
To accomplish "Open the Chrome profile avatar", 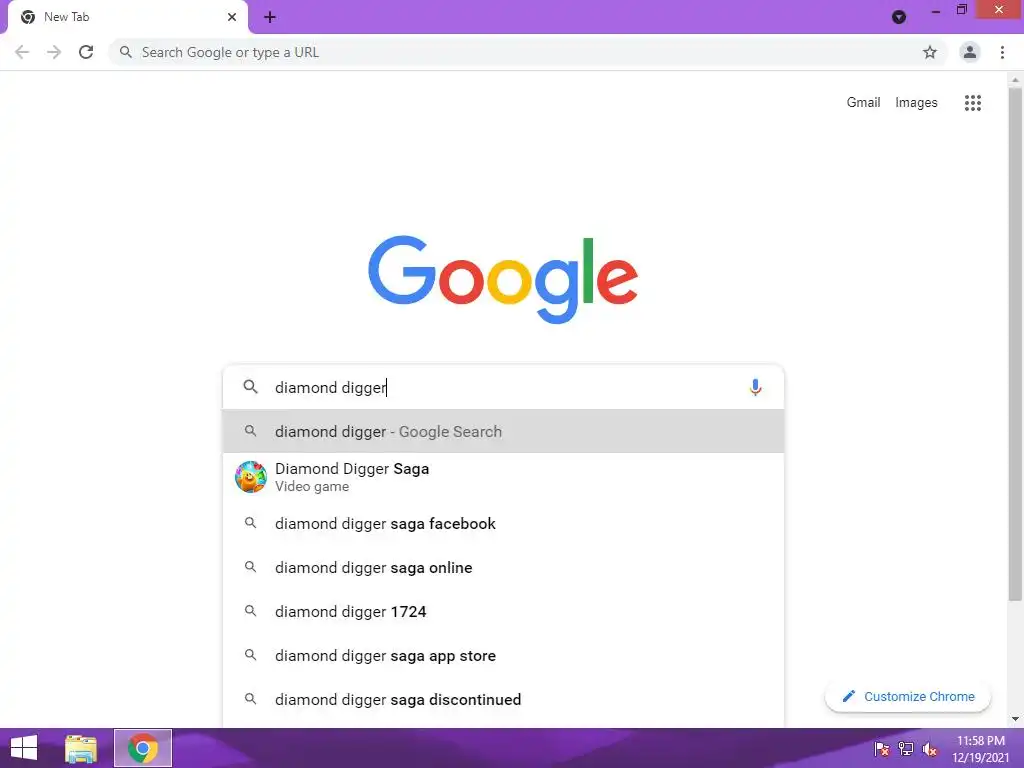I will coord(970,52).
